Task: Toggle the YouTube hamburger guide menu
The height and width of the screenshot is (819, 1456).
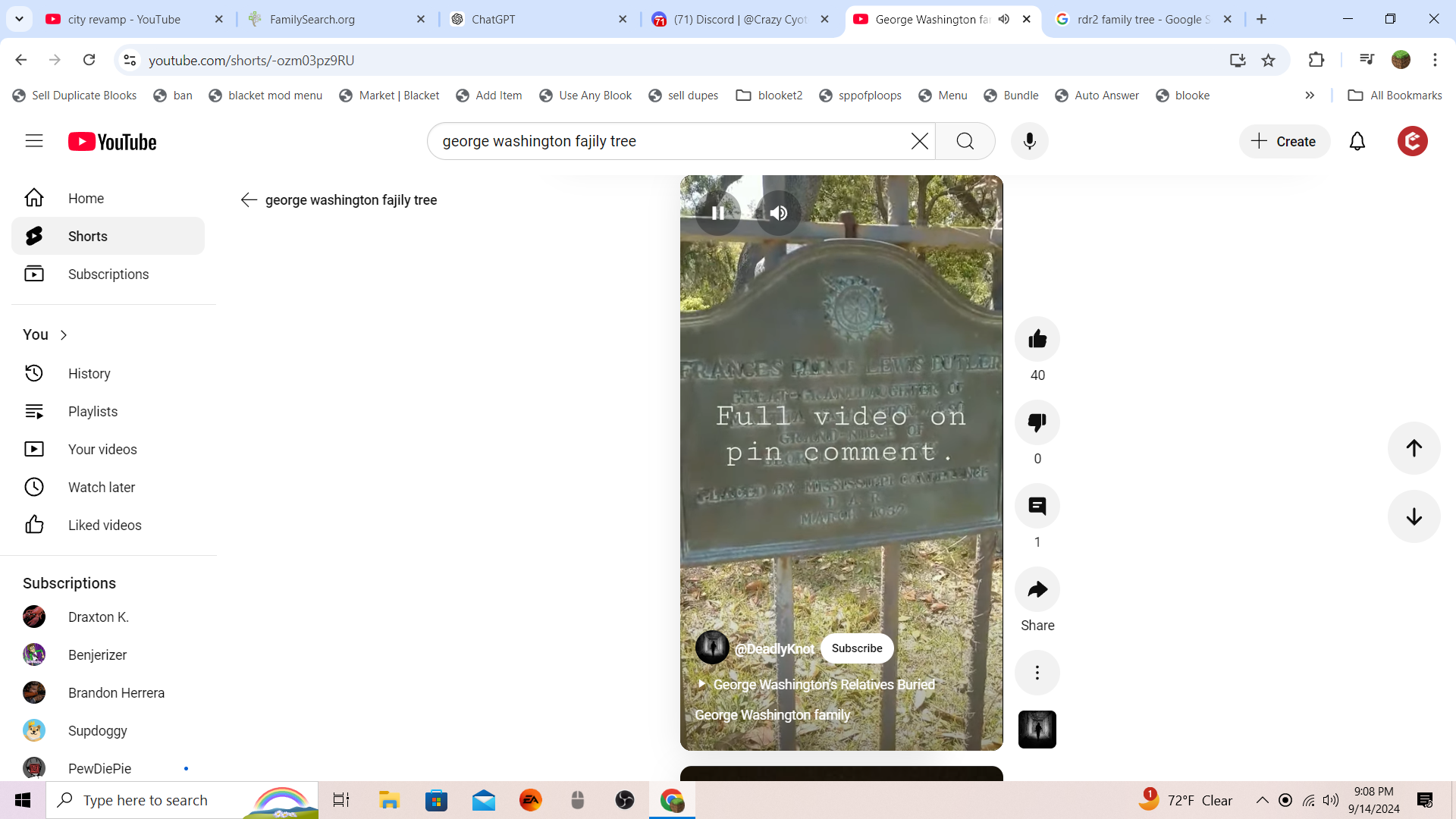Action: click(x=34, y=141)
